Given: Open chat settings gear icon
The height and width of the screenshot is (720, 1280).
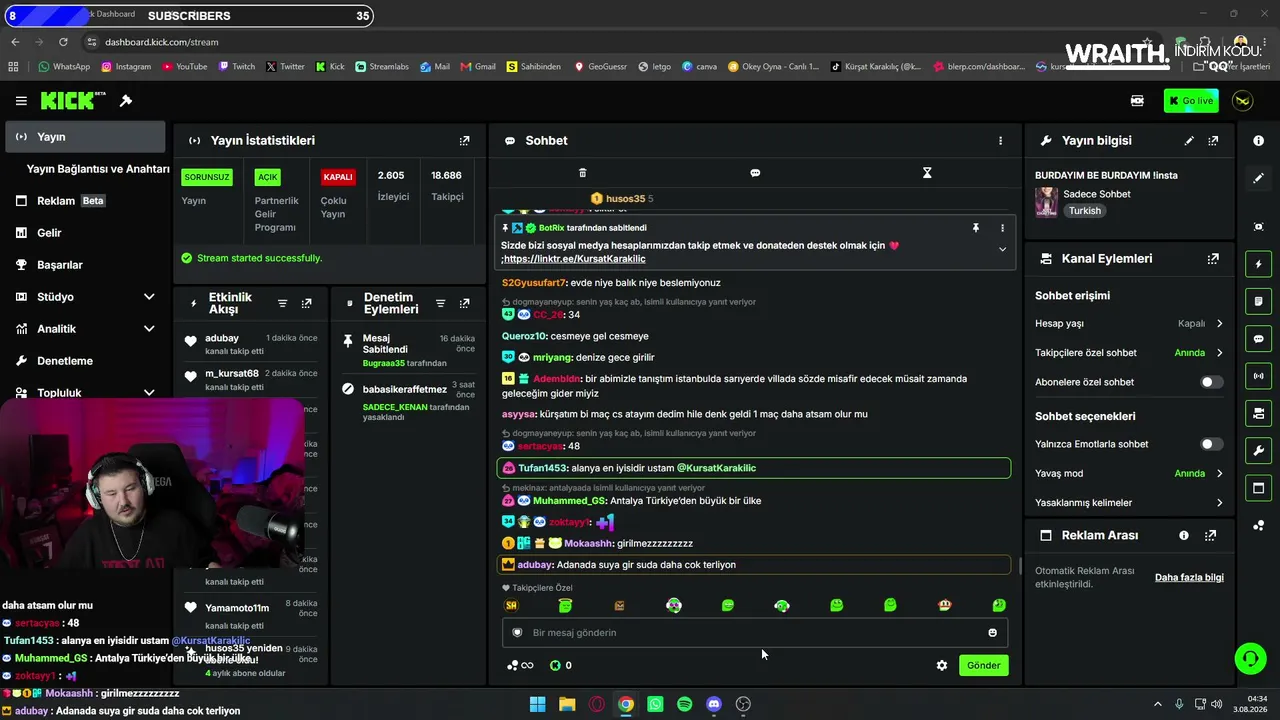Looking at the screenshot, I should [941, 665].
